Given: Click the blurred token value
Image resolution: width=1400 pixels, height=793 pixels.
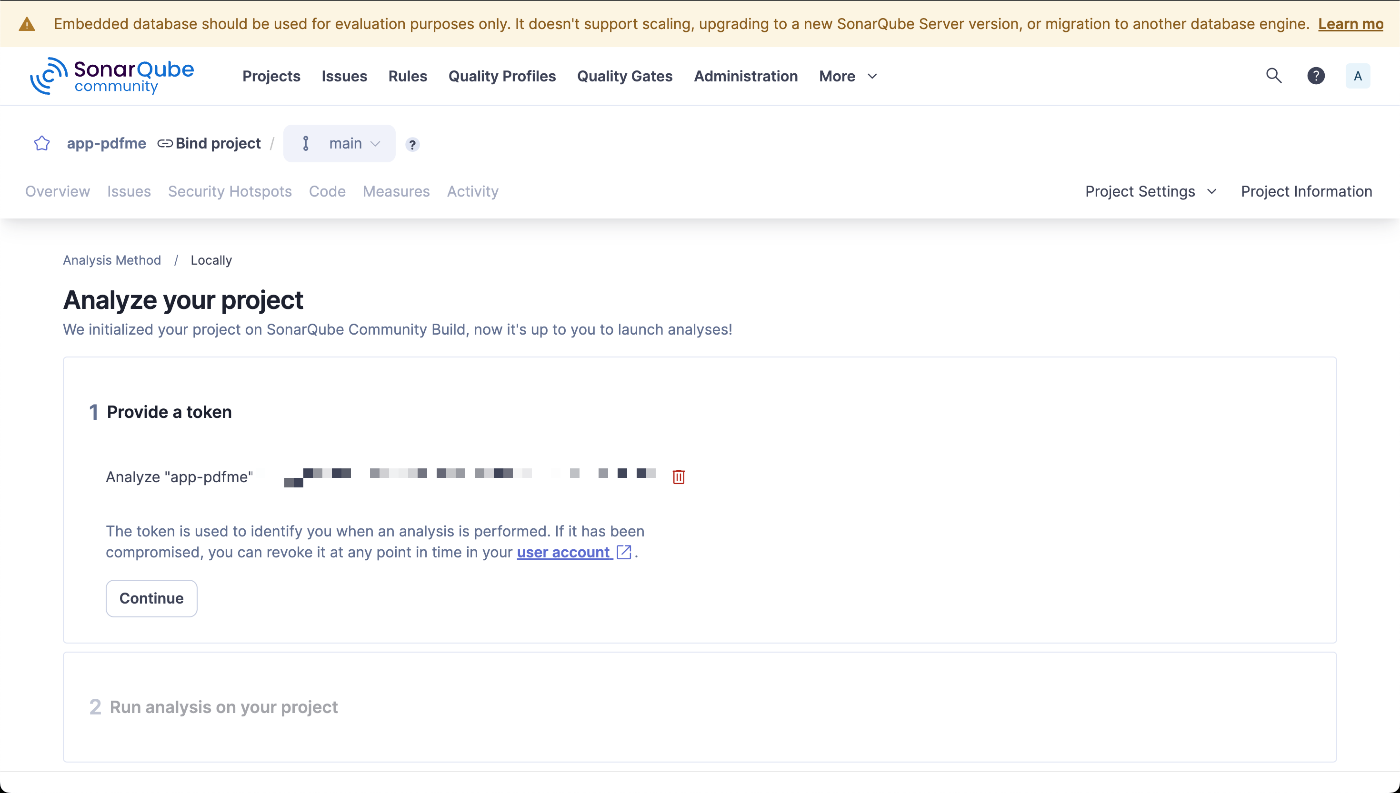Looking at the screenshot, I should pos(470,476).
